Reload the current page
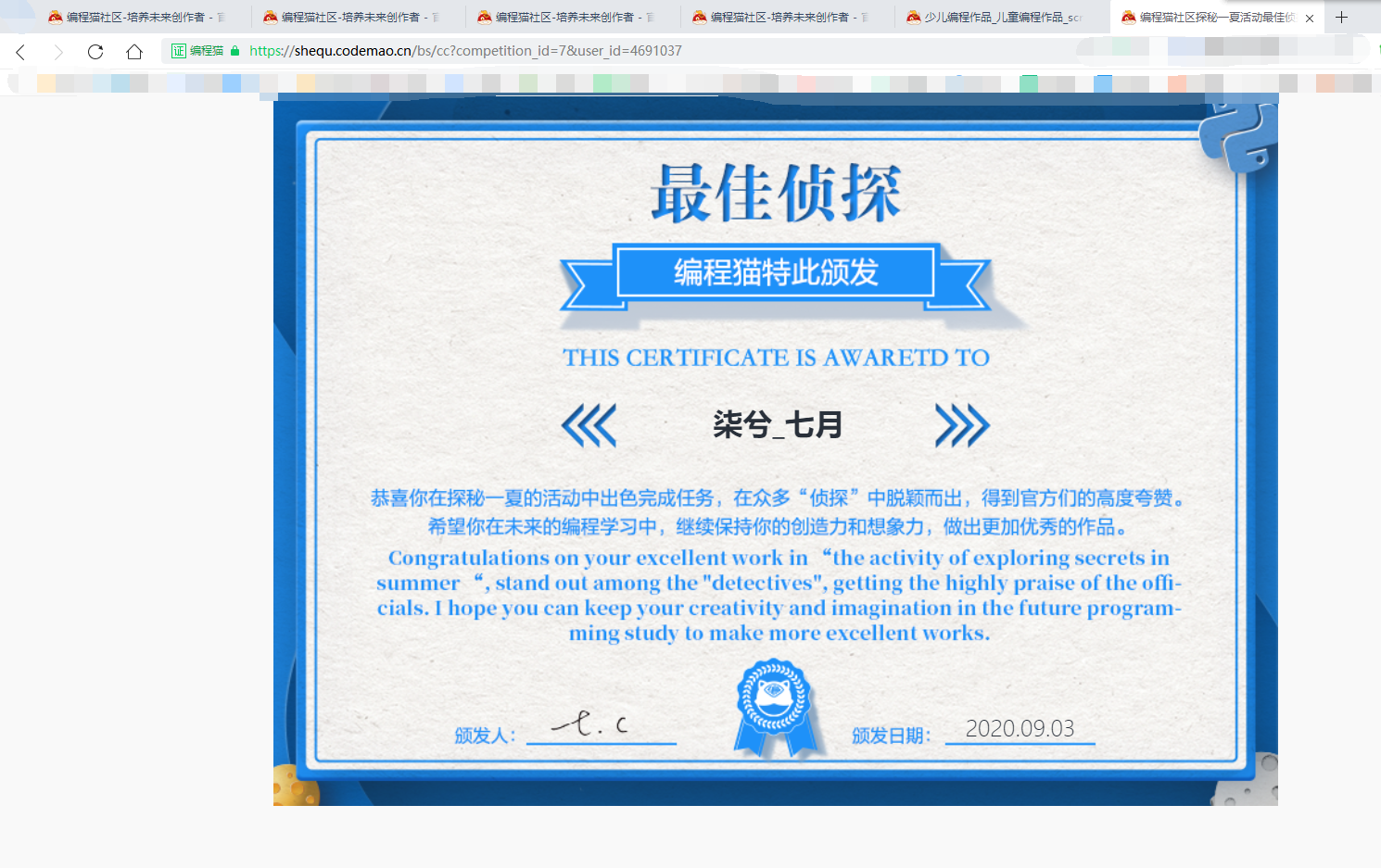The height and width of the screenshot is (868, 1381). click(95, 52)
